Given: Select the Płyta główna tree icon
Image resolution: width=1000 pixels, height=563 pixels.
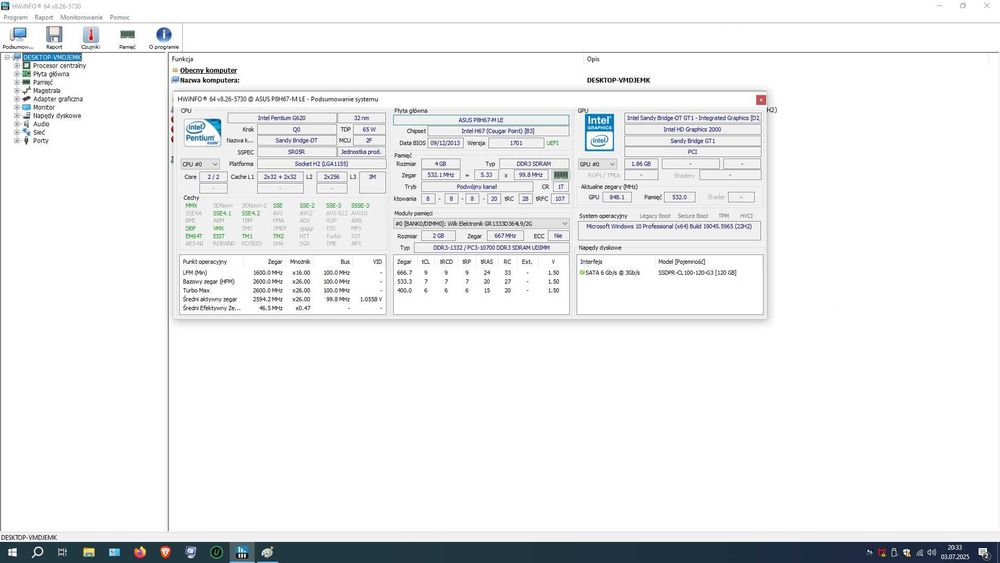Looking at the screenshot, I should coord(27,74).
